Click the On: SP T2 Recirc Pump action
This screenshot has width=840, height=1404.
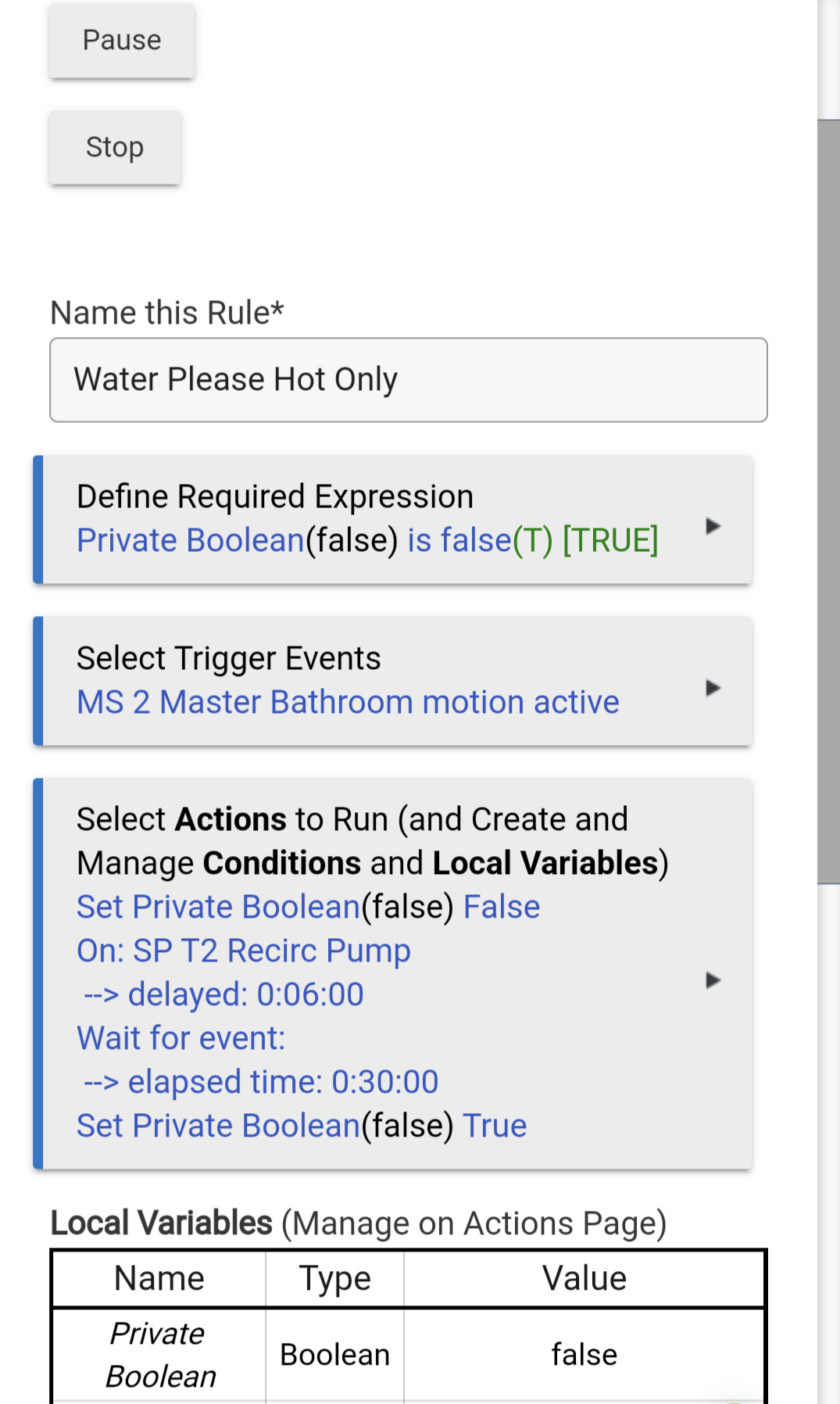243,951
